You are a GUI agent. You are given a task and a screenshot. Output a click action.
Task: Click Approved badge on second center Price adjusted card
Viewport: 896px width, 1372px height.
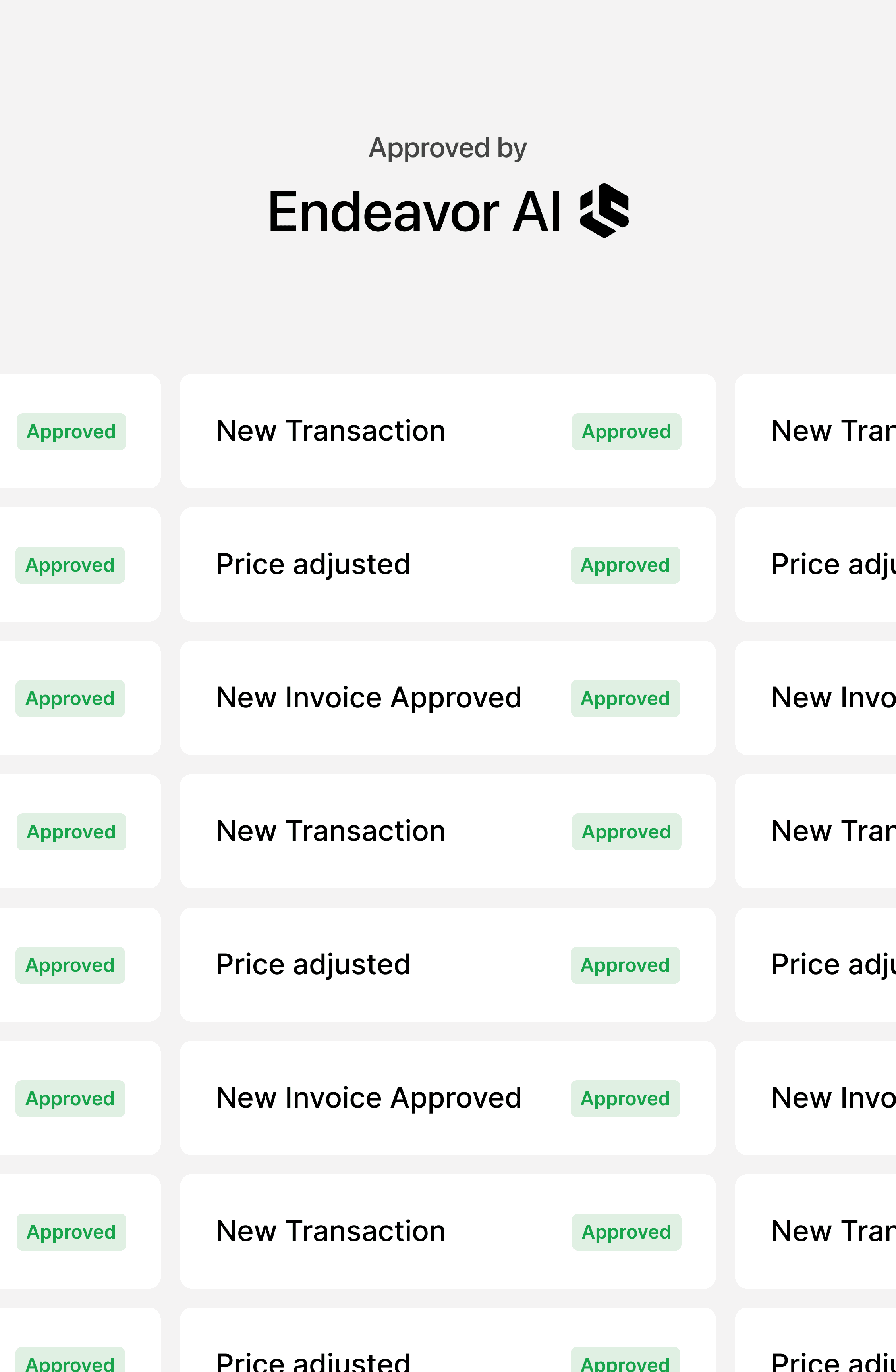click(625, 965)
